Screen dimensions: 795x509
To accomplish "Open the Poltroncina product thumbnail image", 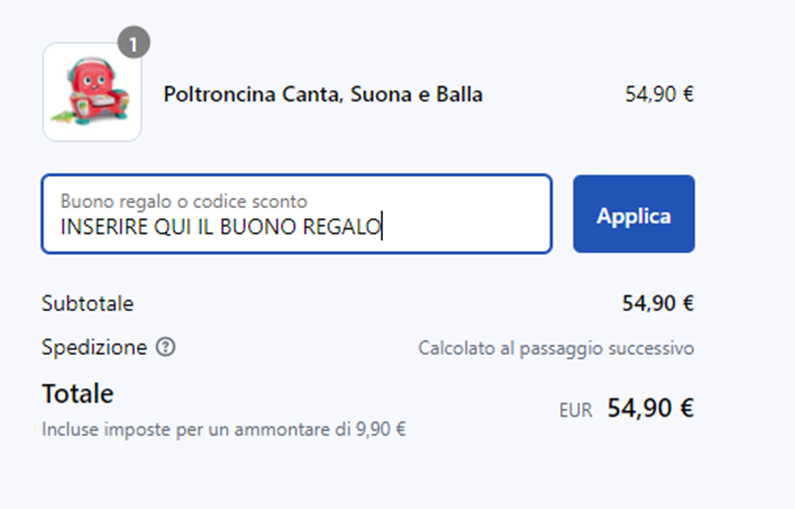I will [x=92, y=92].
